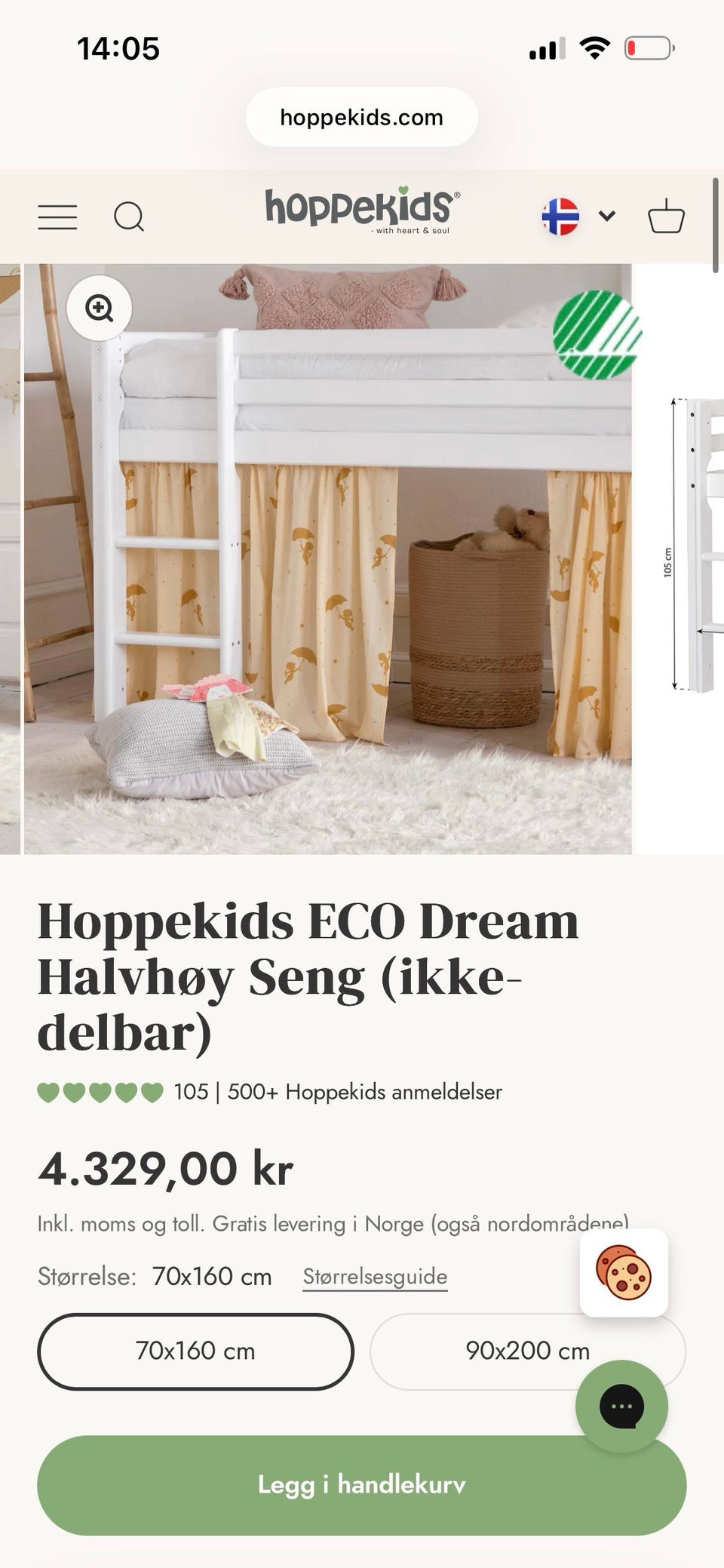Open the cookie settings icon
The image size is (724, 1568).
click(624, 1272)
